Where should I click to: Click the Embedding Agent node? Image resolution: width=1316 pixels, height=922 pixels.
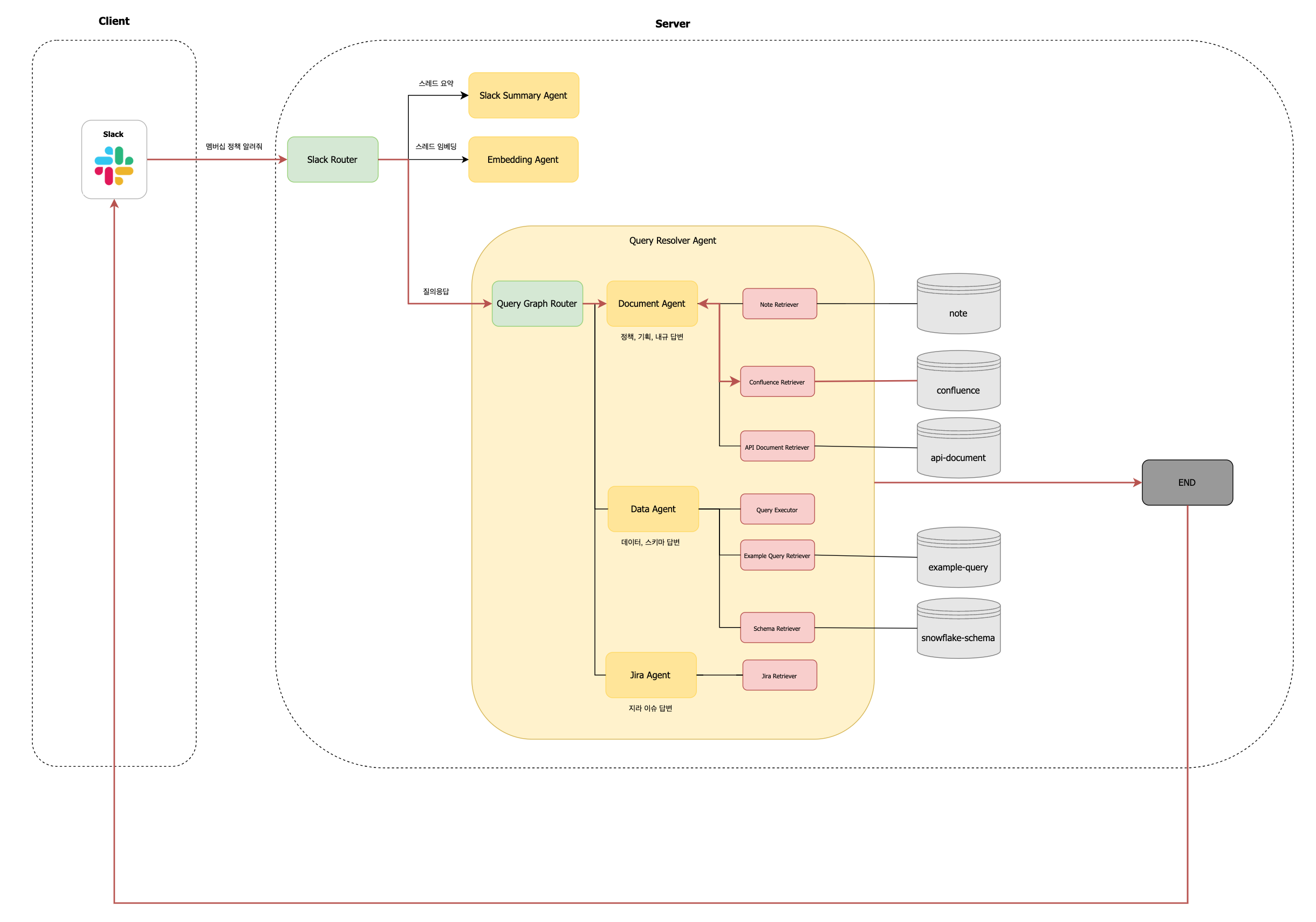coord(523,159)
